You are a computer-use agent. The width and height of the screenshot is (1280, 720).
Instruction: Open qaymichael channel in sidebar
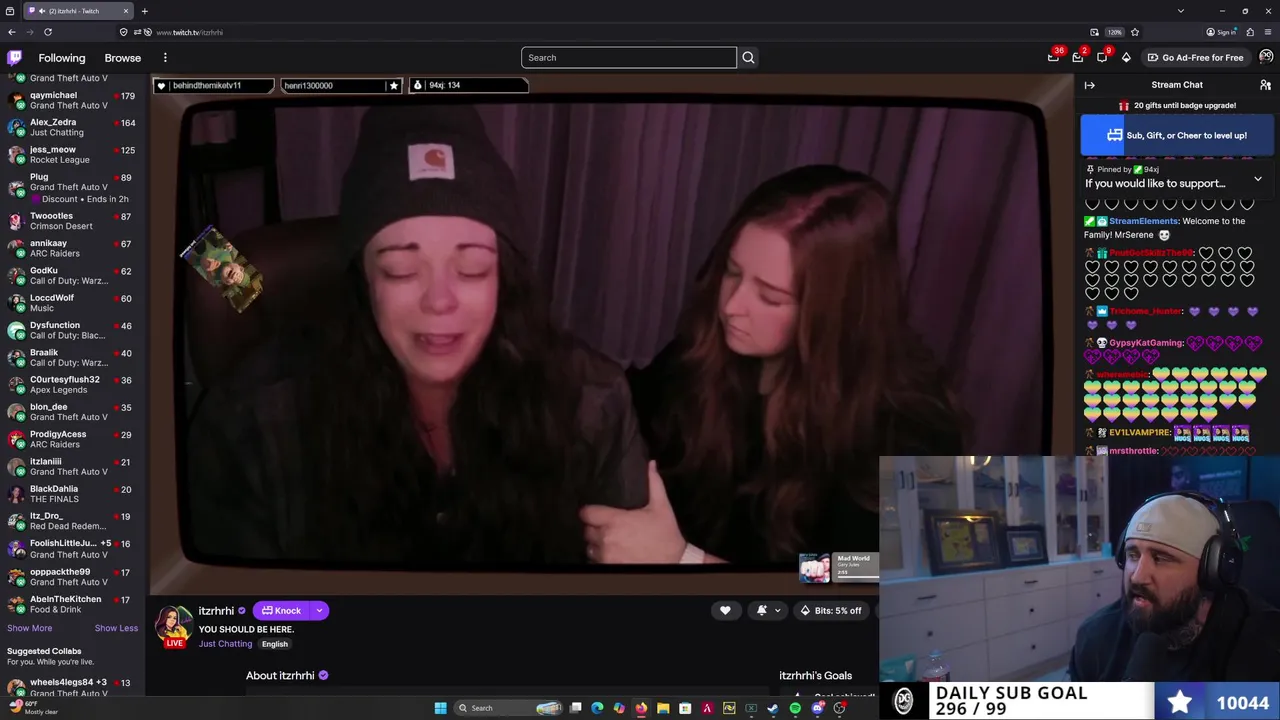coord(70,100)
